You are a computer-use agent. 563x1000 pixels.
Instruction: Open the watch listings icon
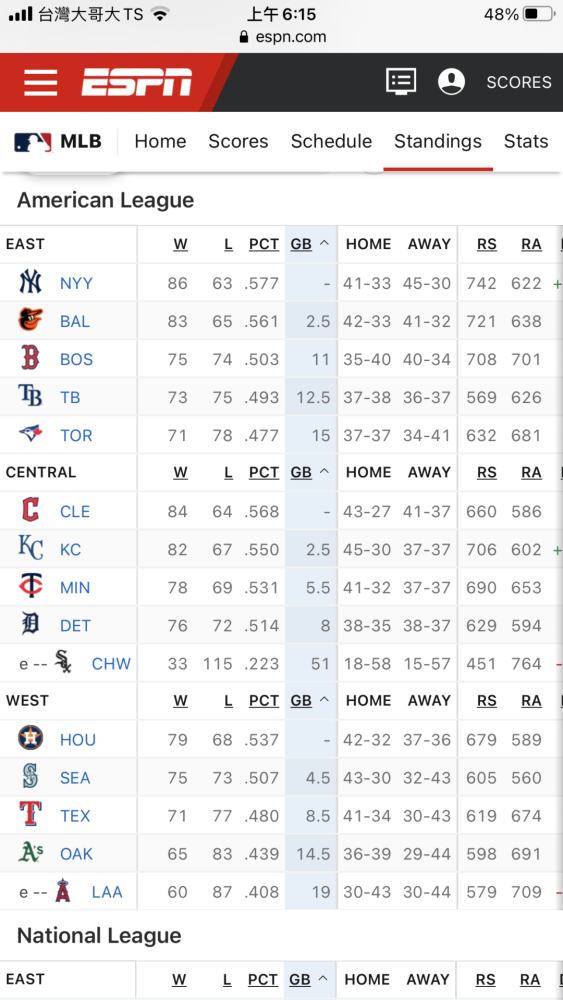click(x=401, y=82)
